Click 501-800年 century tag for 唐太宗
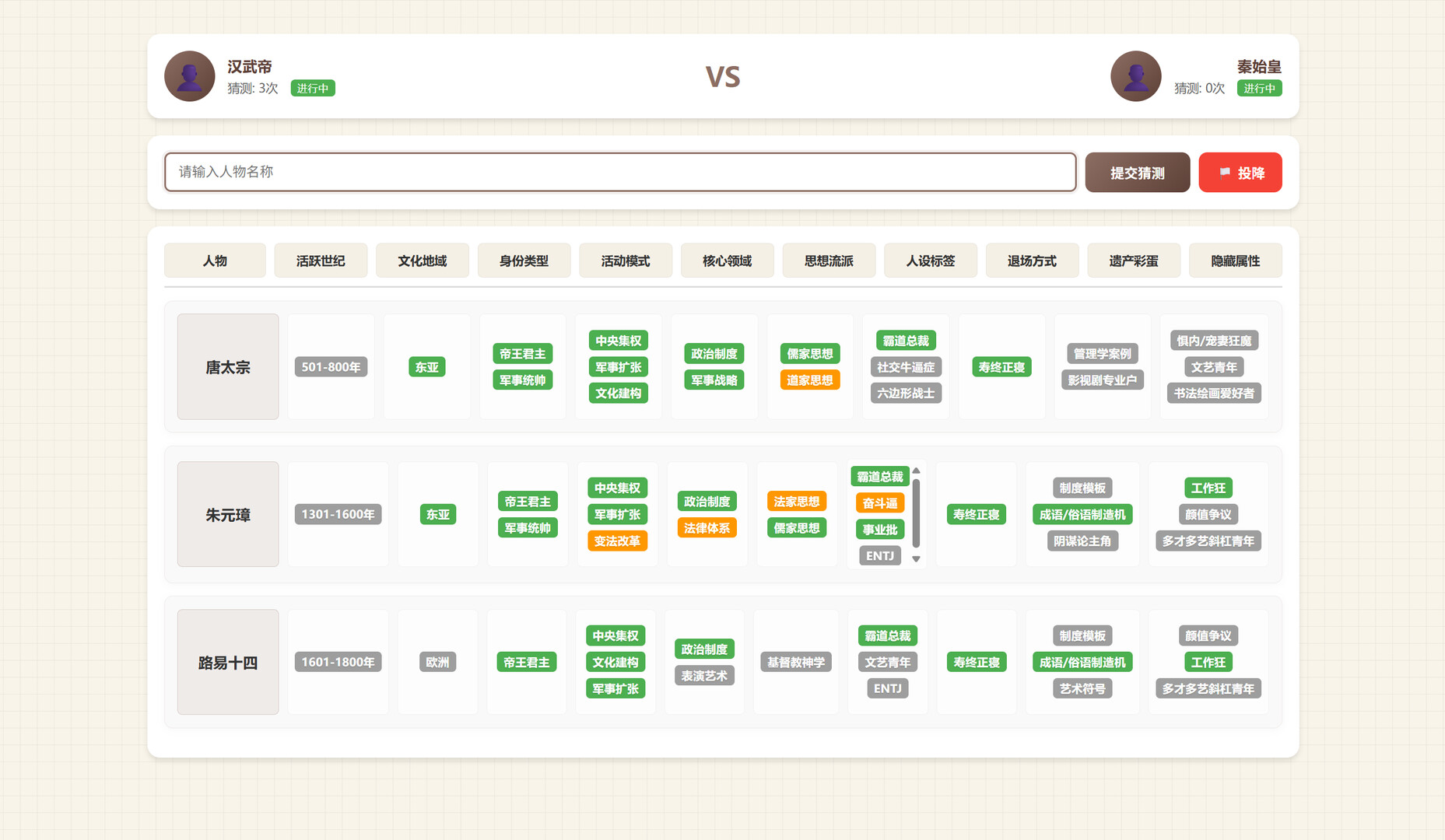Viewport: 1445px width, 840px height. pyautogui.click(x=331, y=367)
